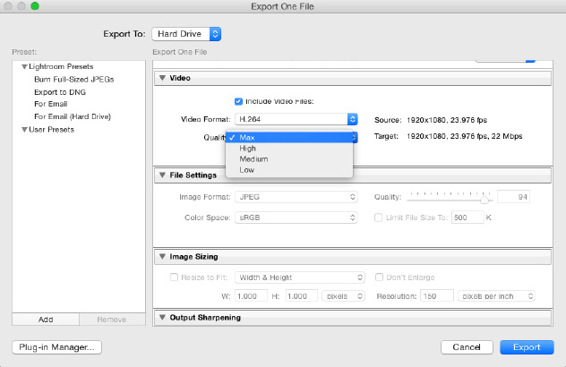Adjust the JPEG Quality slider
The height and width of the screenshot is (367, 566).
pyautogui.click(x=484, y=199)
